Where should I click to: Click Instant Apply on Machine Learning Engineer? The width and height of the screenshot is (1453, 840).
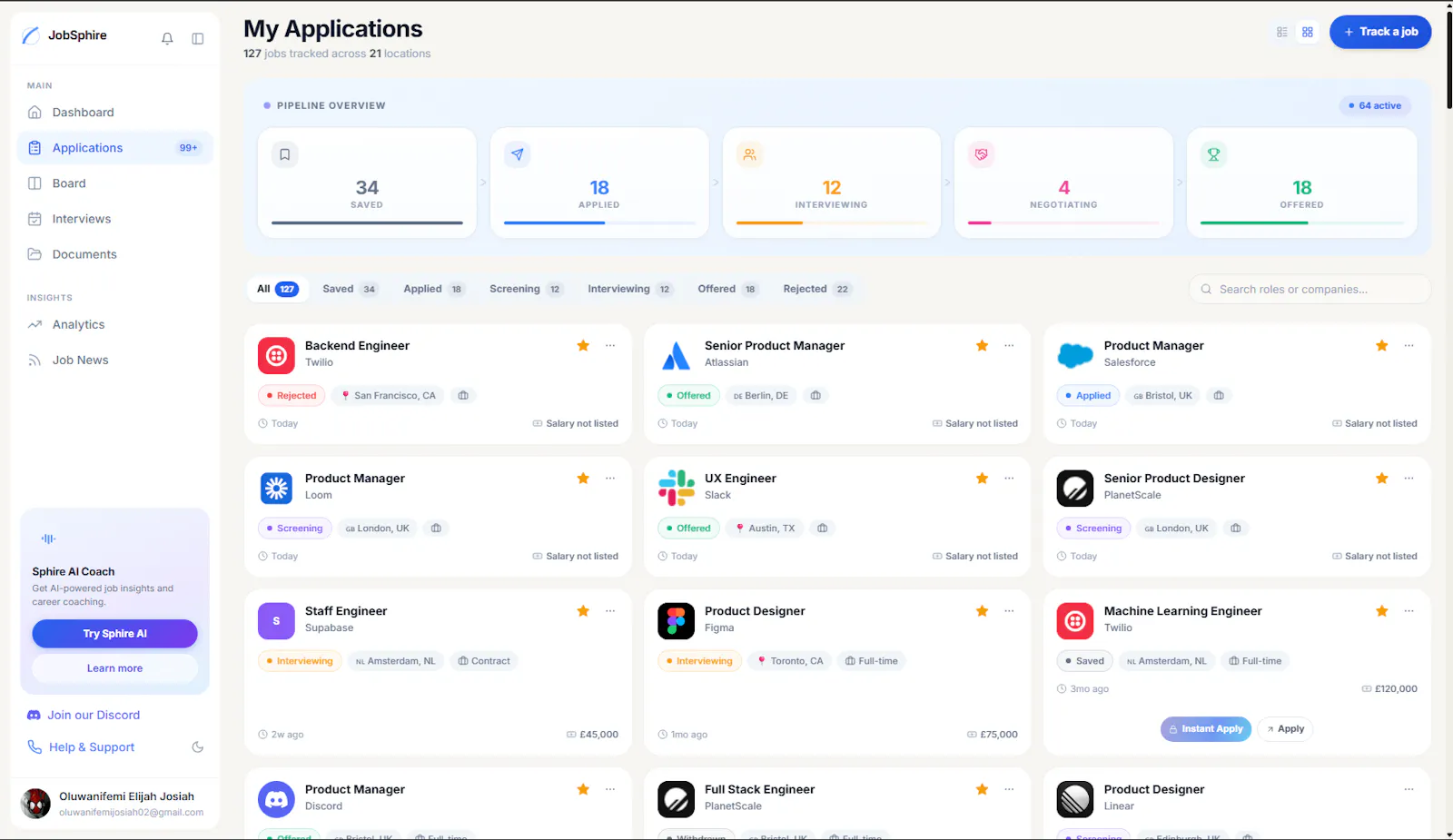pos(1206,729)
